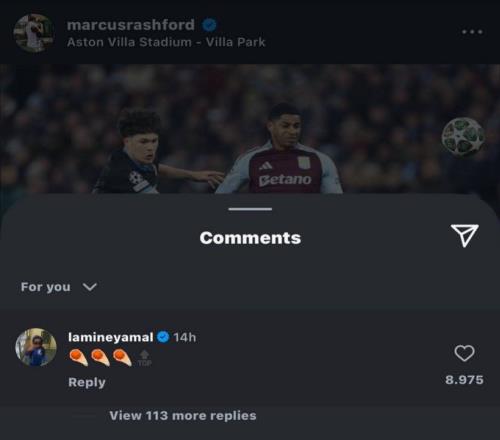Open lamineyamal's profile avatar

(x=36, y=347)
